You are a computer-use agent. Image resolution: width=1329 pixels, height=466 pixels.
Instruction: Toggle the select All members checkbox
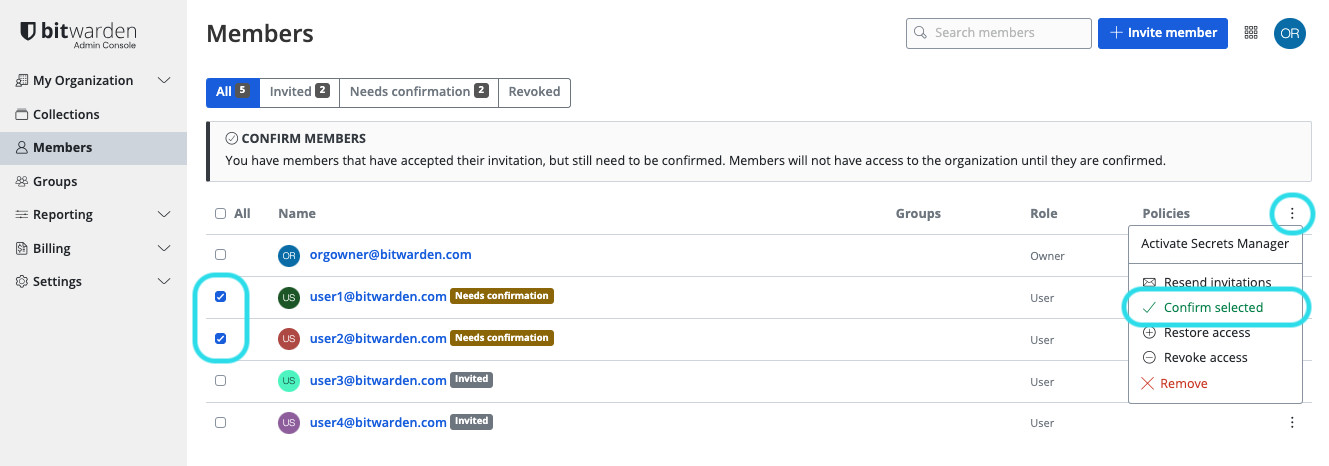[x=221, y=214]
